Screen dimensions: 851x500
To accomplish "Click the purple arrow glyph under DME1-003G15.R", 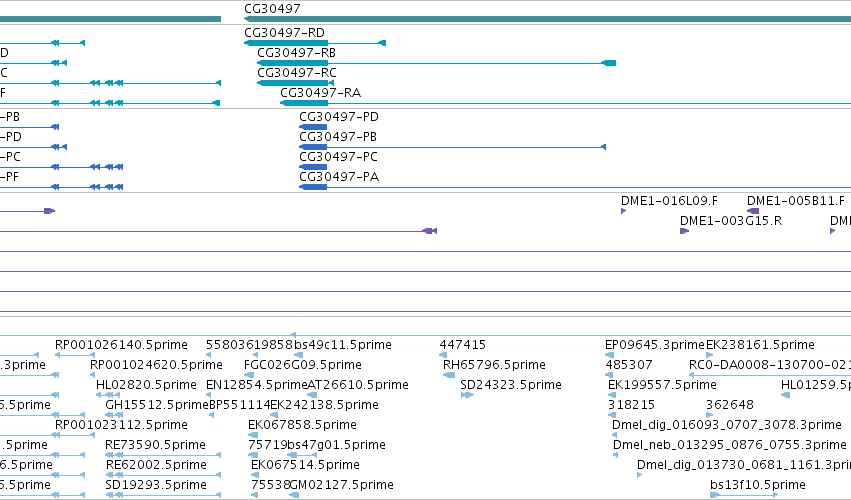I will tap(684, 231).
